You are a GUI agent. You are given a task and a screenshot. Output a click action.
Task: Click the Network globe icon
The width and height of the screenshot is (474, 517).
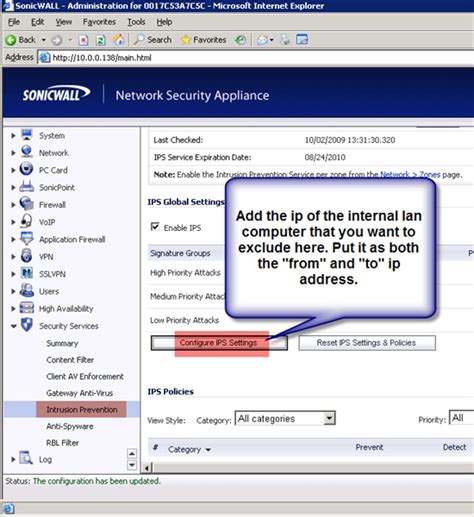point(27,152)
